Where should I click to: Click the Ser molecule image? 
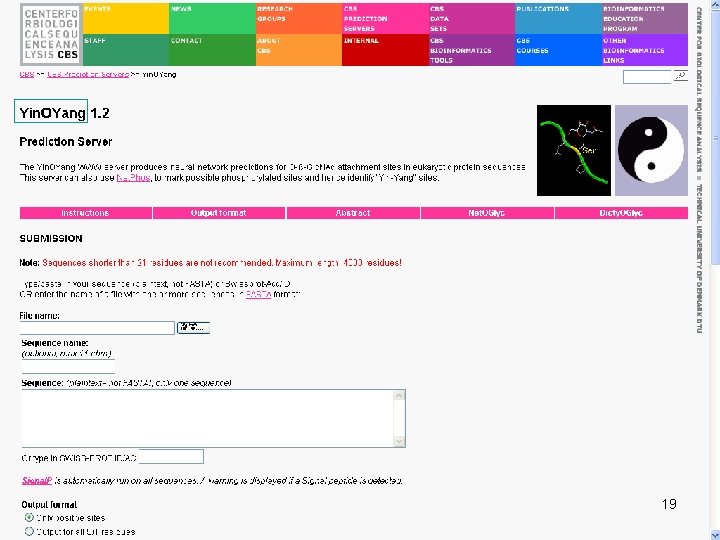(574, 151)
